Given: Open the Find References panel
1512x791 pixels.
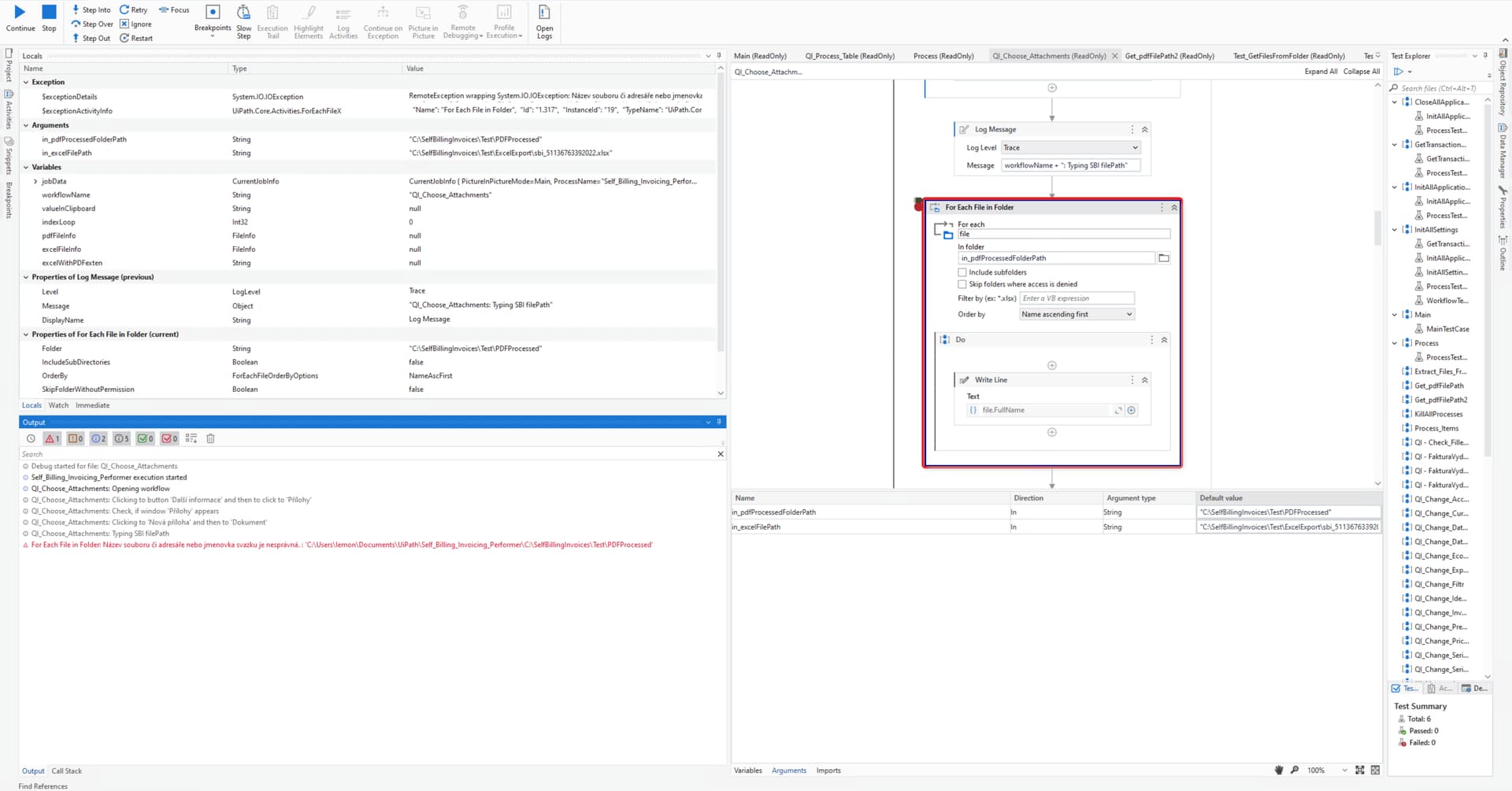Looking at the screenshot, I should (x=43, y=786).
